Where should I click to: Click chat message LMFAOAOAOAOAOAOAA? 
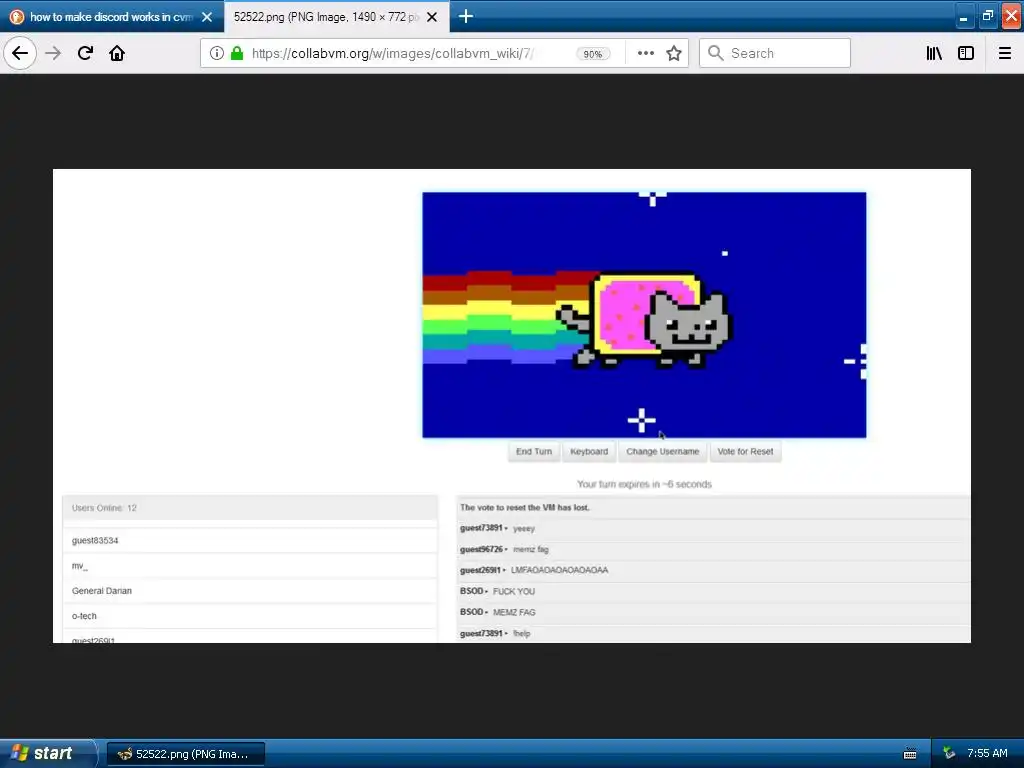(x=559, y=570)
